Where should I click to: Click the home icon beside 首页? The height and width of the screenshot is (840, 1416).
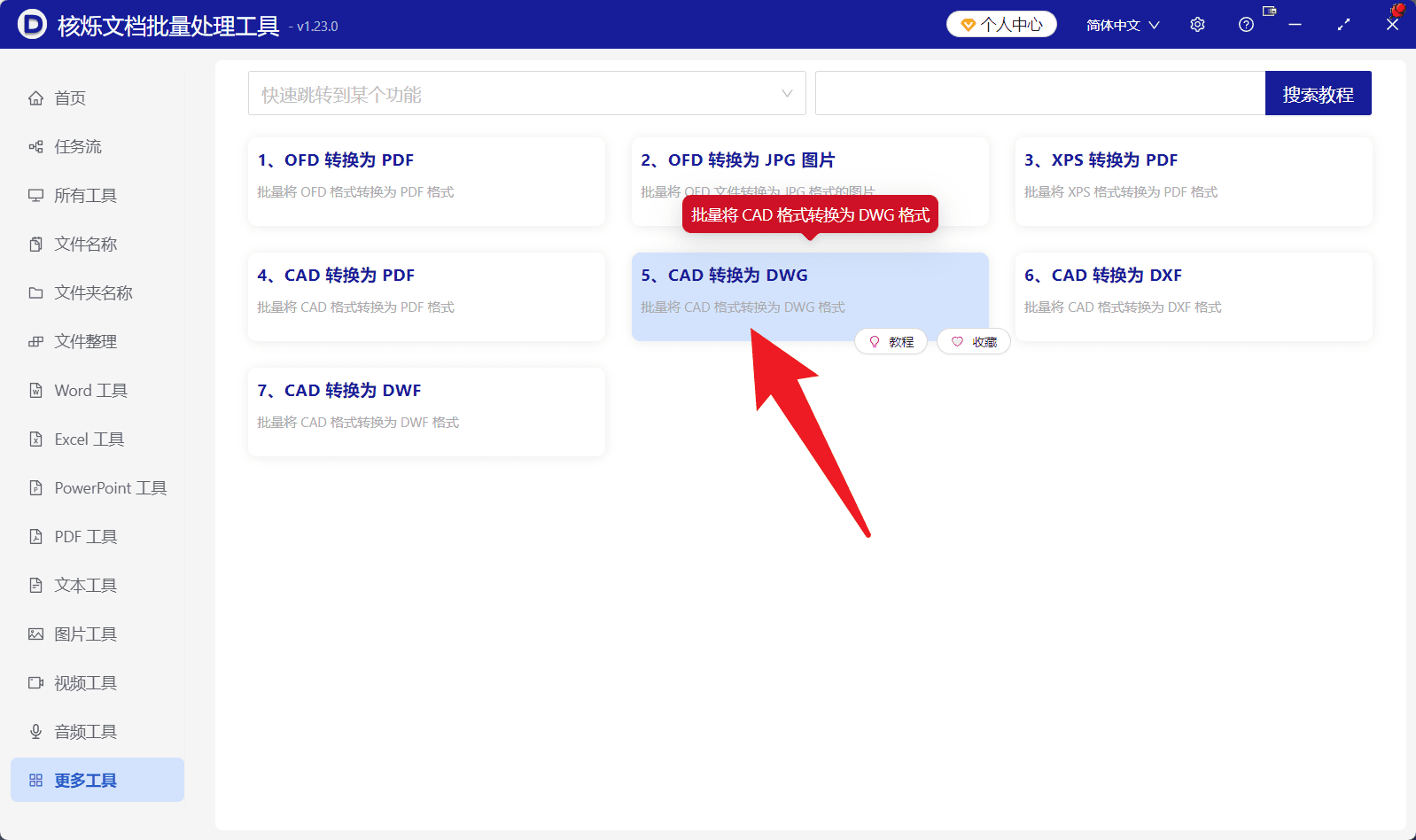[x=35, y=98]
